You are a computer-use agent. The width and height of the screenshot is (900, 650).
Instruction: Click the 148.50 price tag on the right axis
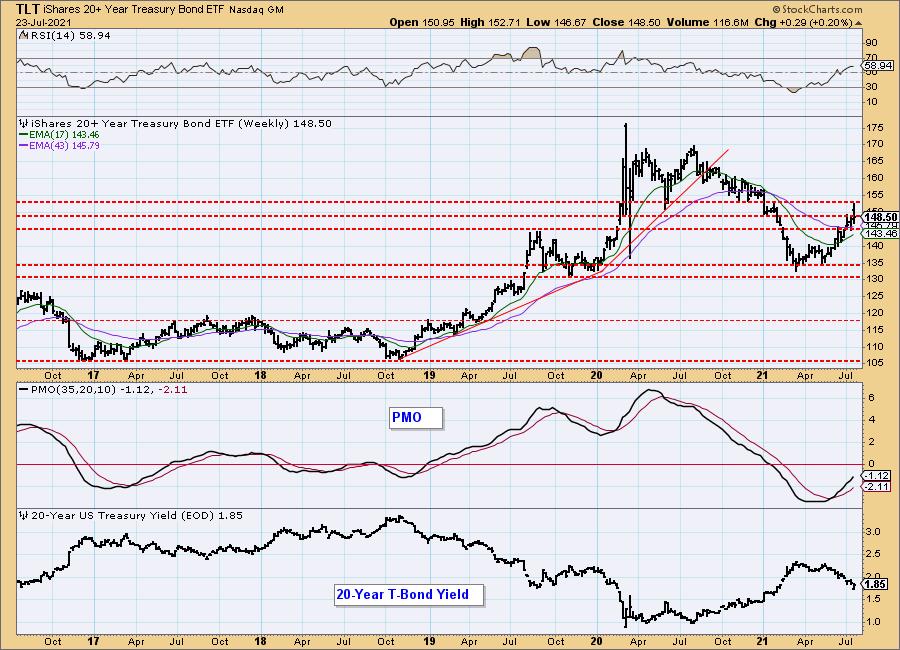coord(880,217)
